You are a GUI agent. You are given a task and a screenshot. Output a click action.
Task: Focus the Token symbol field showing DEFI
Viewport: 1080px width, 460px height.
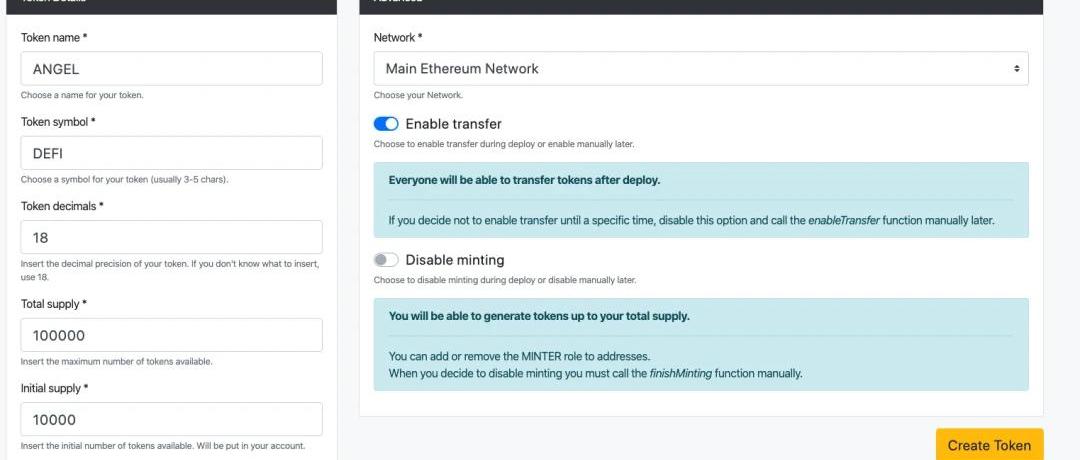coord(171,153)
